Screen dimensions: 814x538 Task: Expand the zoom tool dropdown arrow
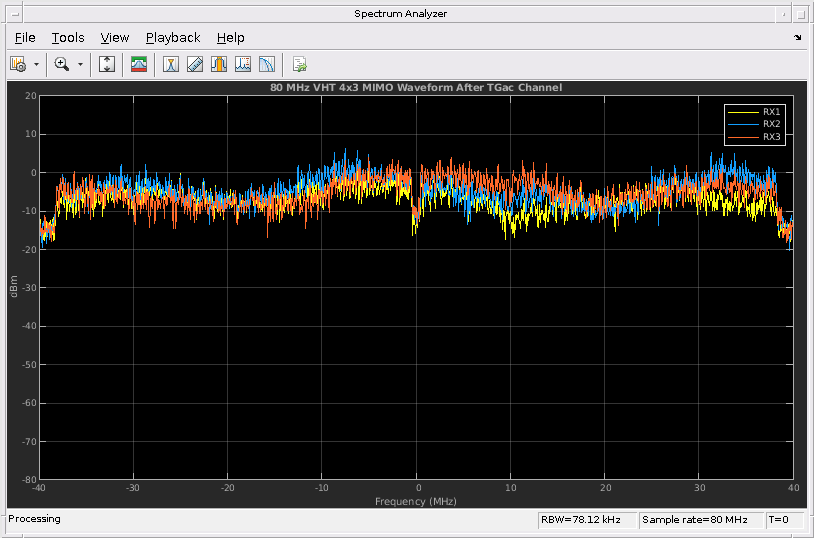[x=80, y=64]
